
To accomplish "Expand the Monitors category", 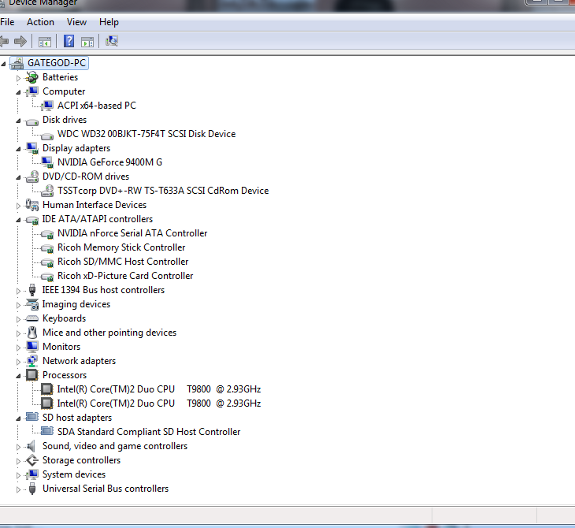I will click(18, 348).
